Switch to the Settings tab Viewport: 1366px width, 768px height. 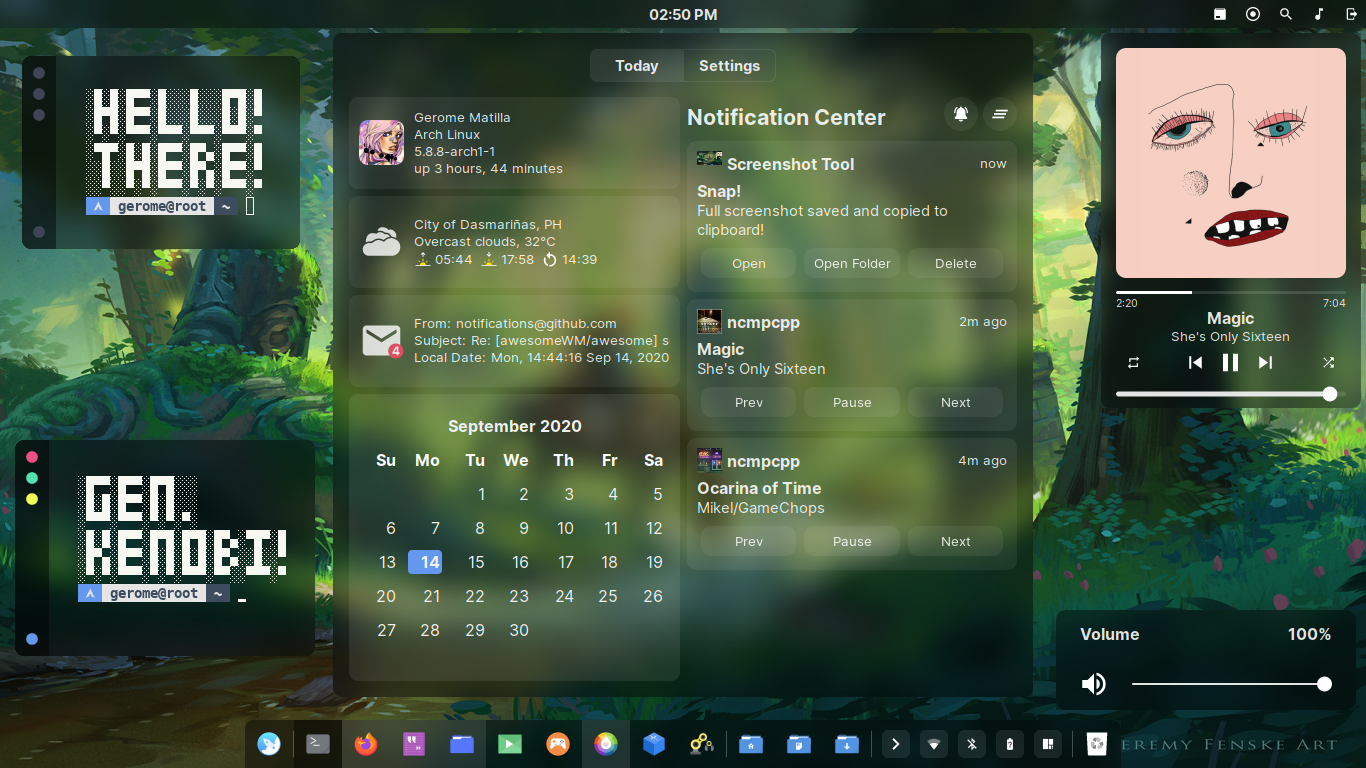pos(729,66)
